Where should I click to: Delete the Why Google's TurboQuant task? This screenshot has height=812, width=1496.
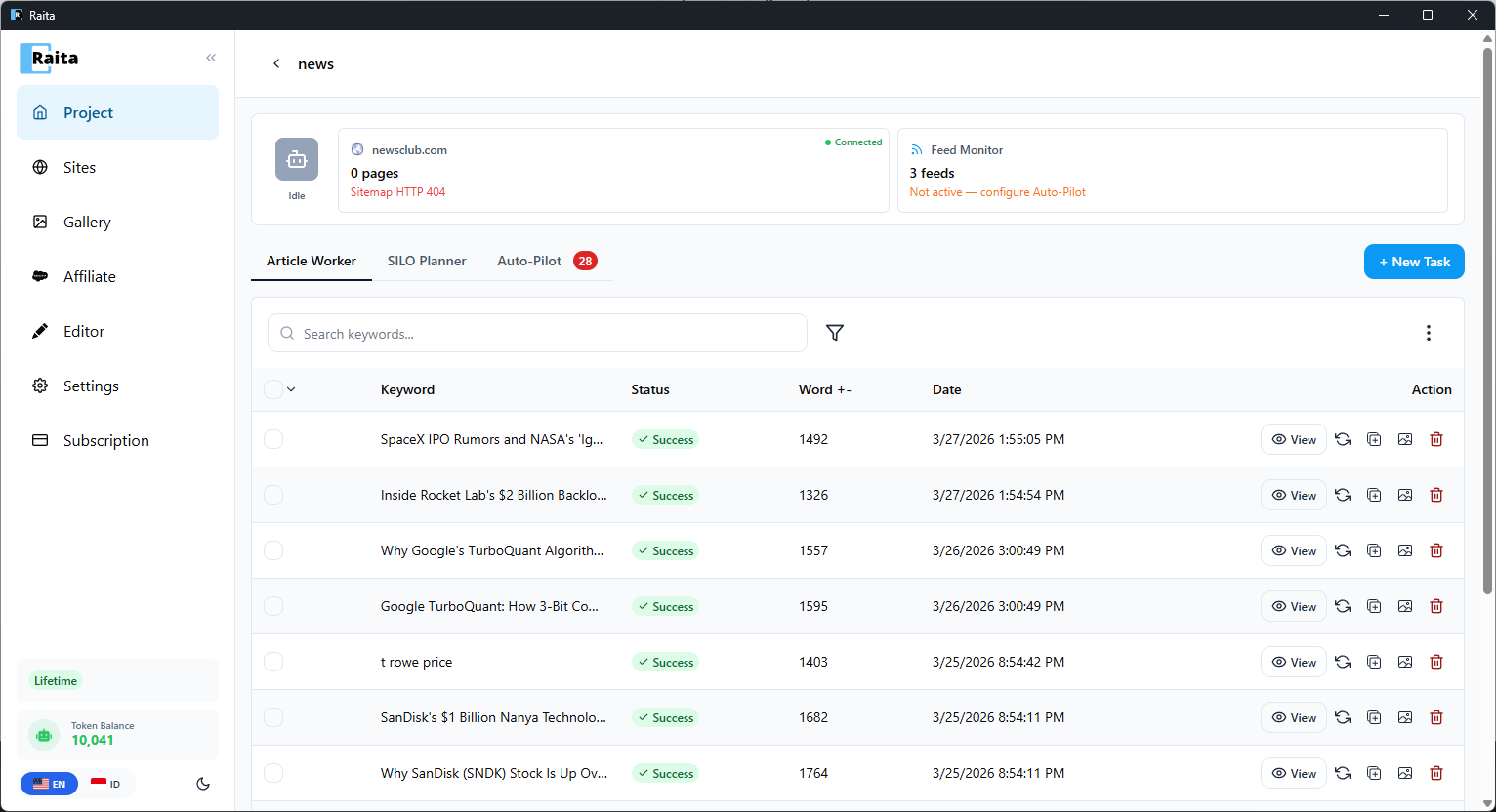point(1436,550)
